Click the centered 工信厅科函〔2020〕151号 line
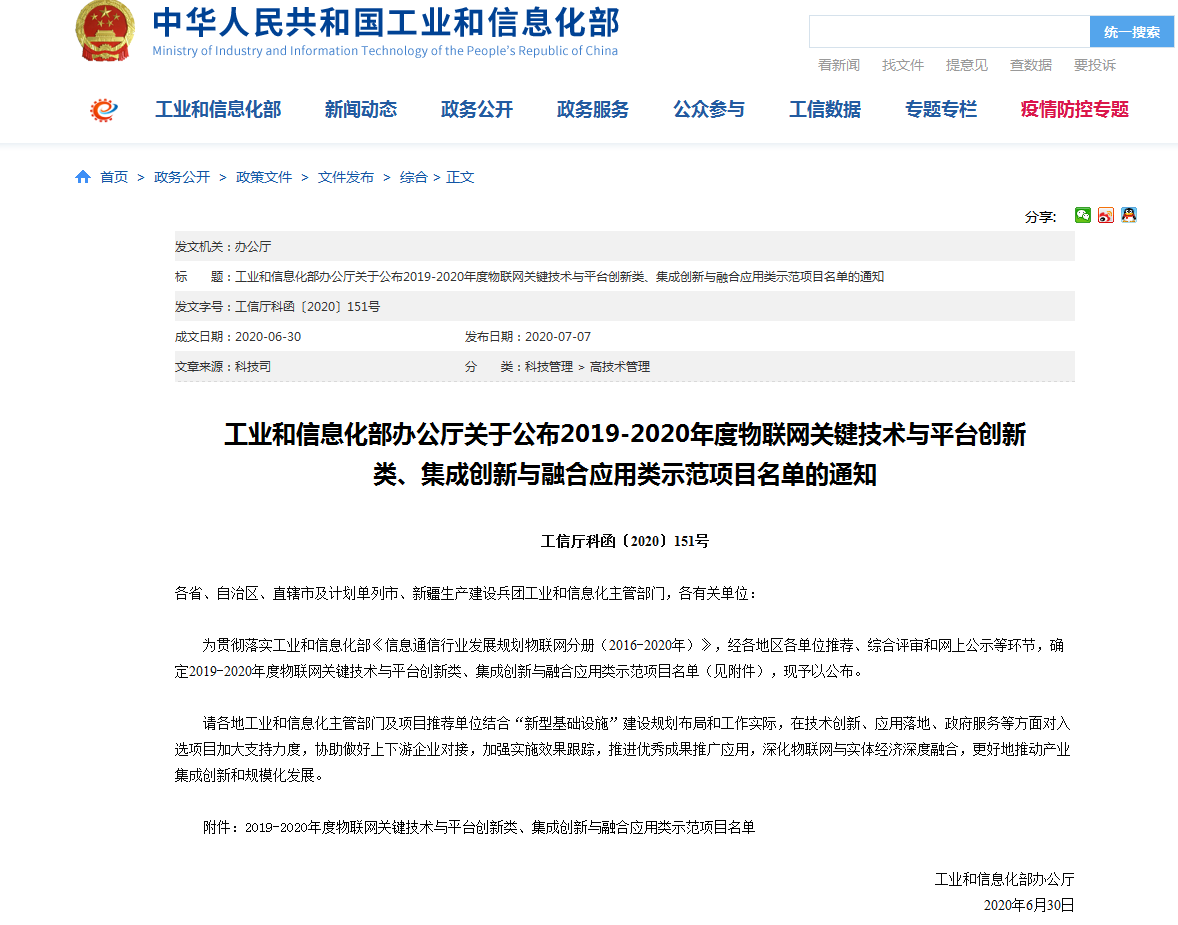 click(x=624, y=541)
